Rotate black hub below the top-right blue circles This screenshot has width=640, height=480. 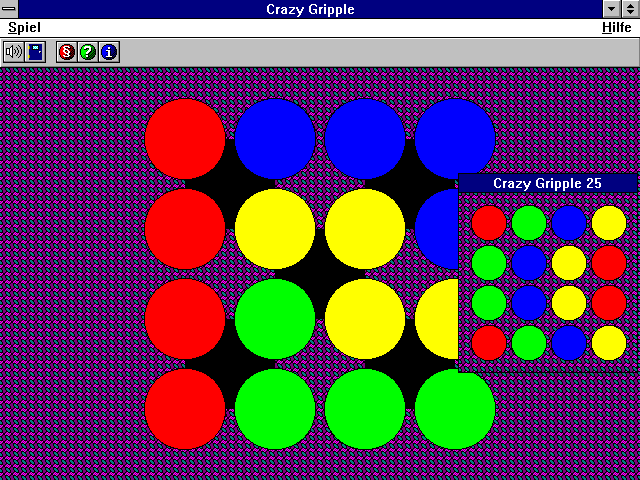click(x=410, y=184)
